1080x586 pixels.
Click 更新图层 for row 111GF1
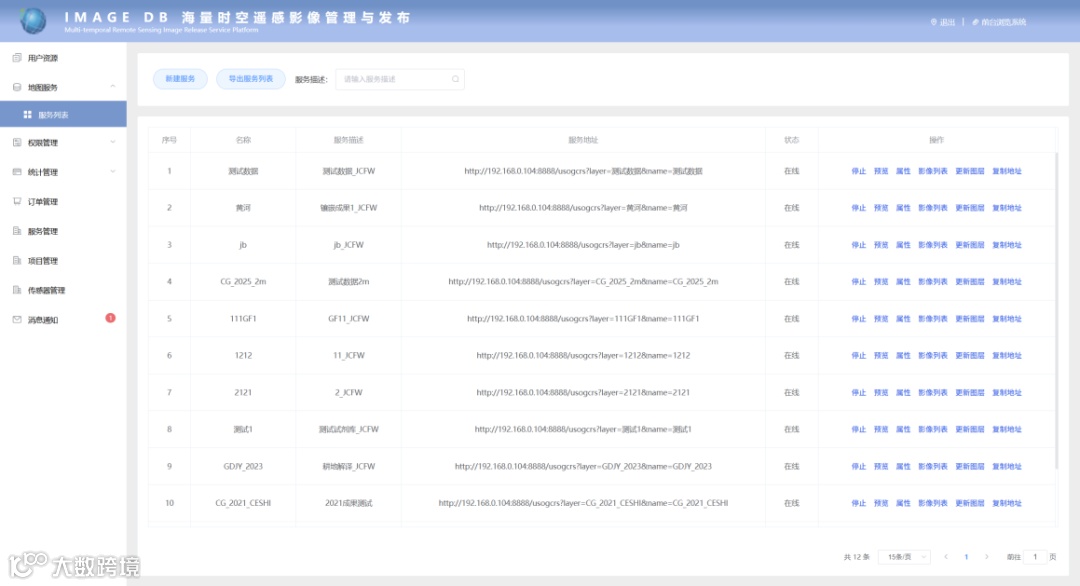coord(970,319)
